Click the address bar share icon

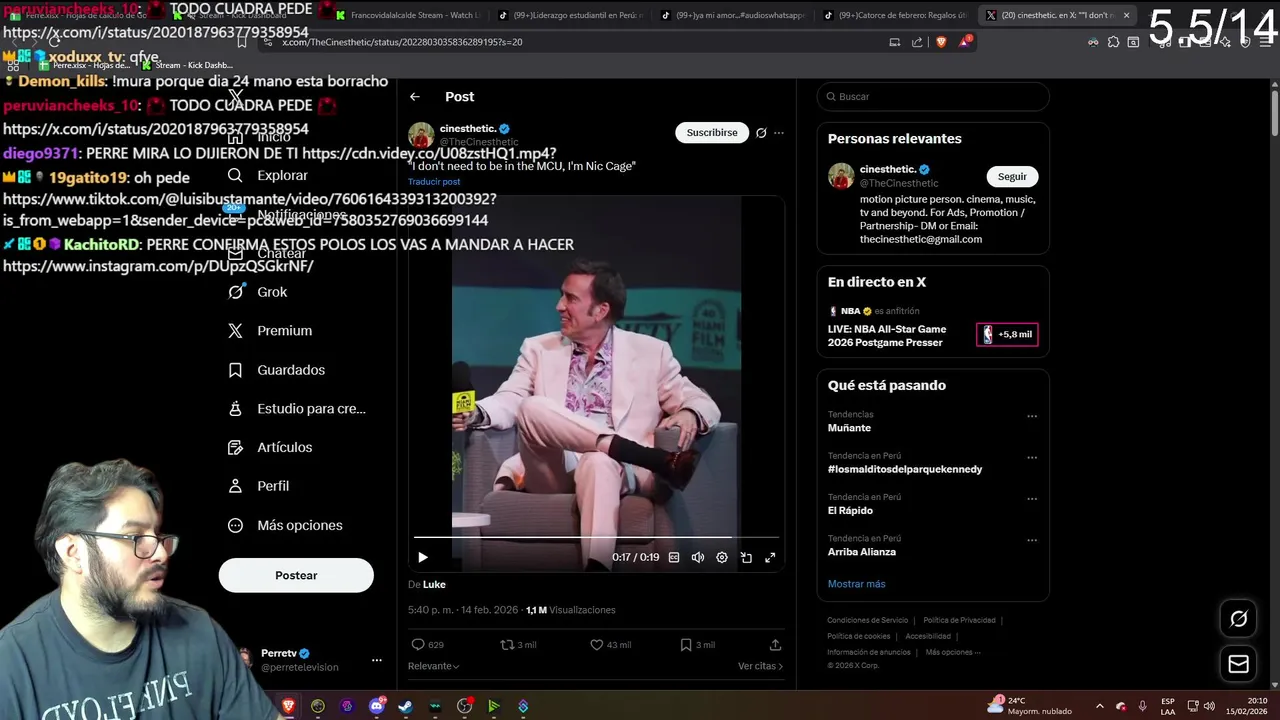917,42
